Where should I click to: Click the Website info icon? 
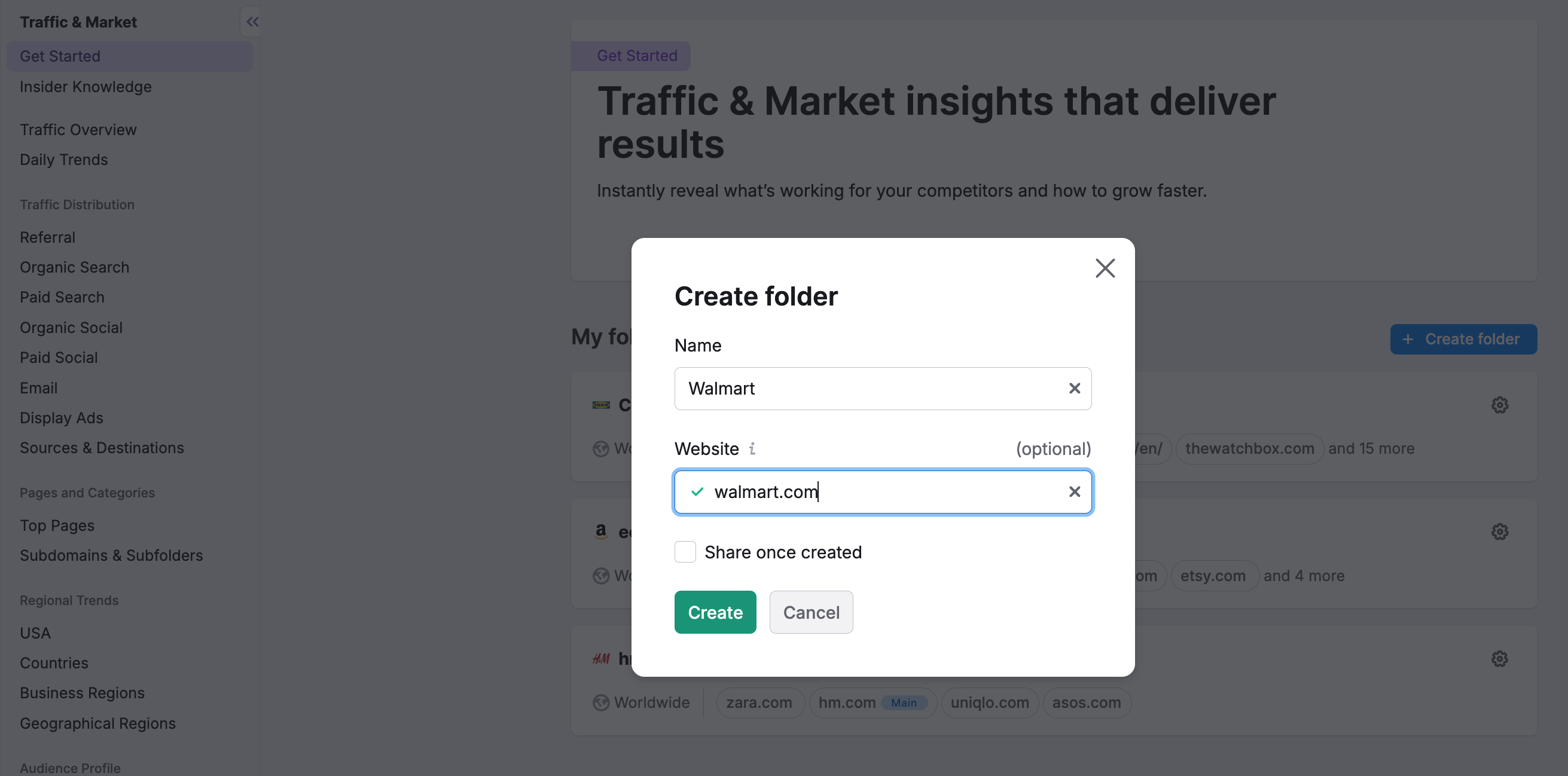(752, 448)
